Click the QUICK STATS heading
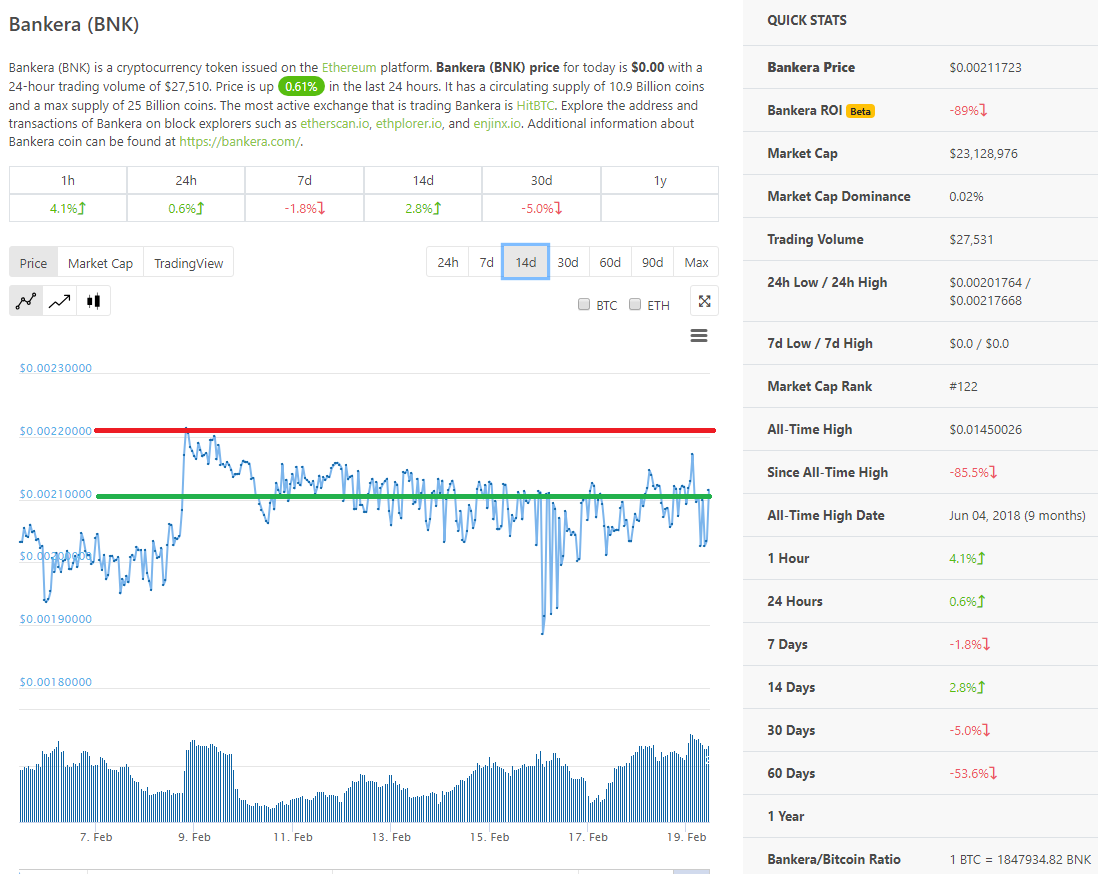This screenshot has height=874, width=1098. pos(807,20)
